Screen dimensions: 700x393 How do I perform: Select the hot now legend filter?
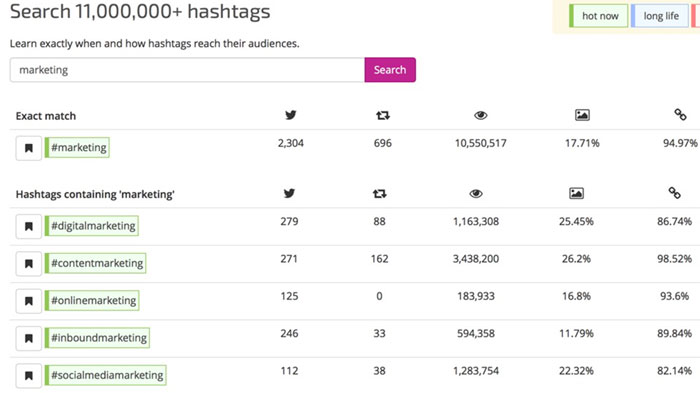pos(598,16)
